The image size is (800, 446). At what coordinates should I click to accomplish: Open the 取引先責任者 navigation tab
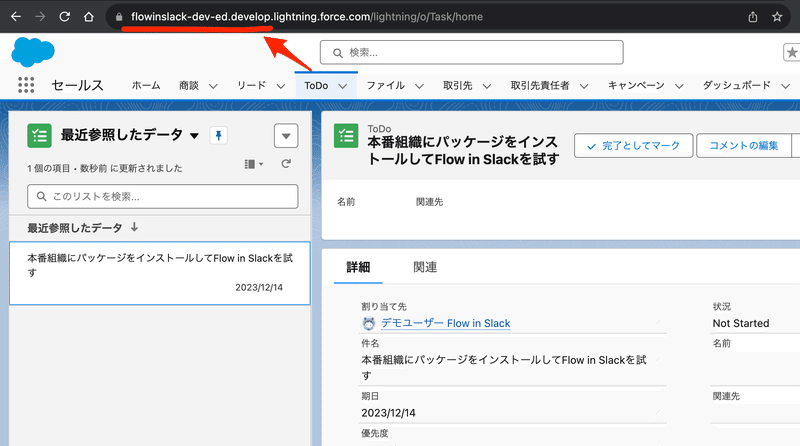tap(540, 85)
